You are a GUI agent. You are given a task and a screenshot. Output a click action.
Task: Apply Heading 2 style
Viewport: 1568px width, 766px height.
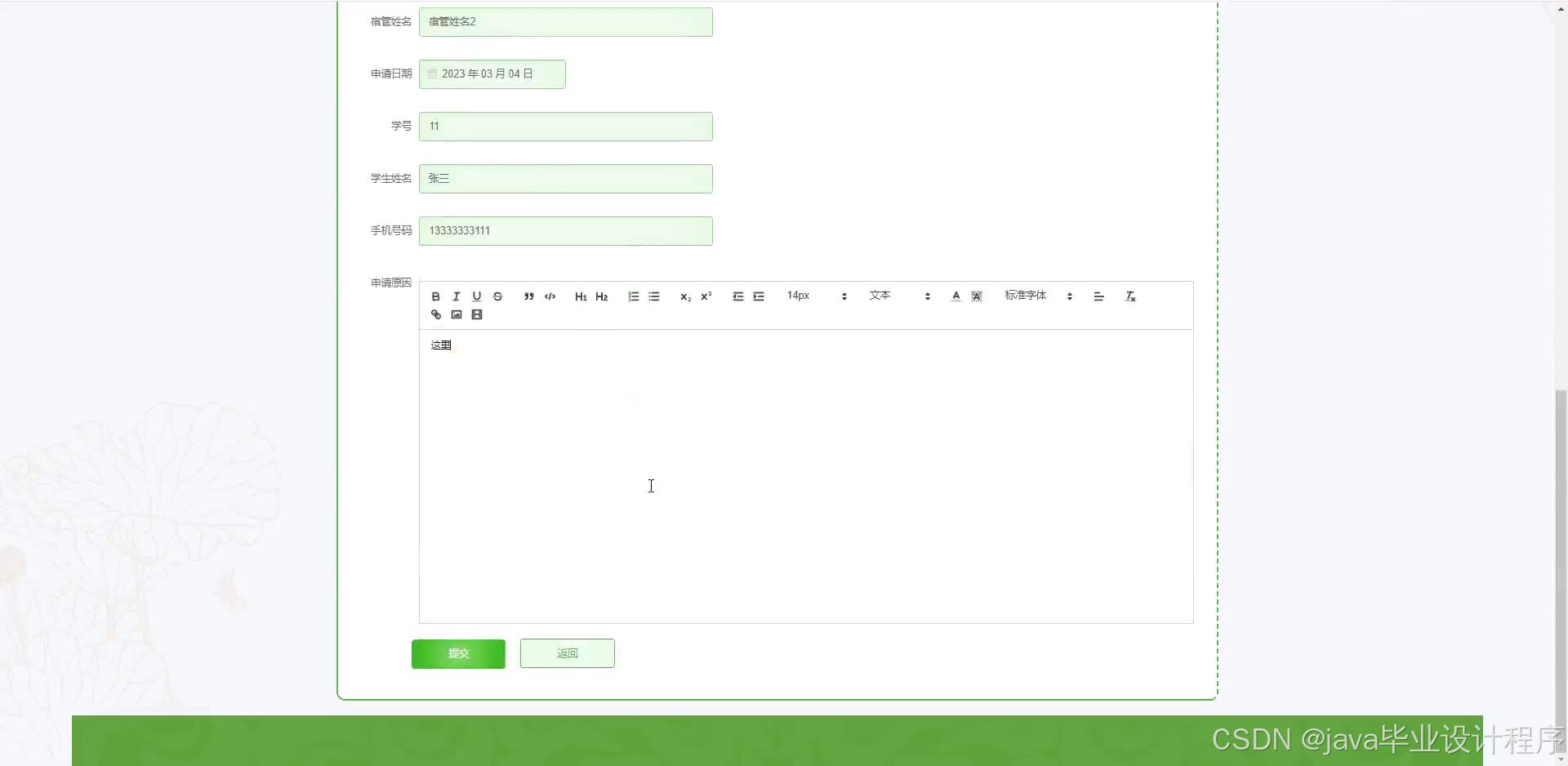point(602,296)
